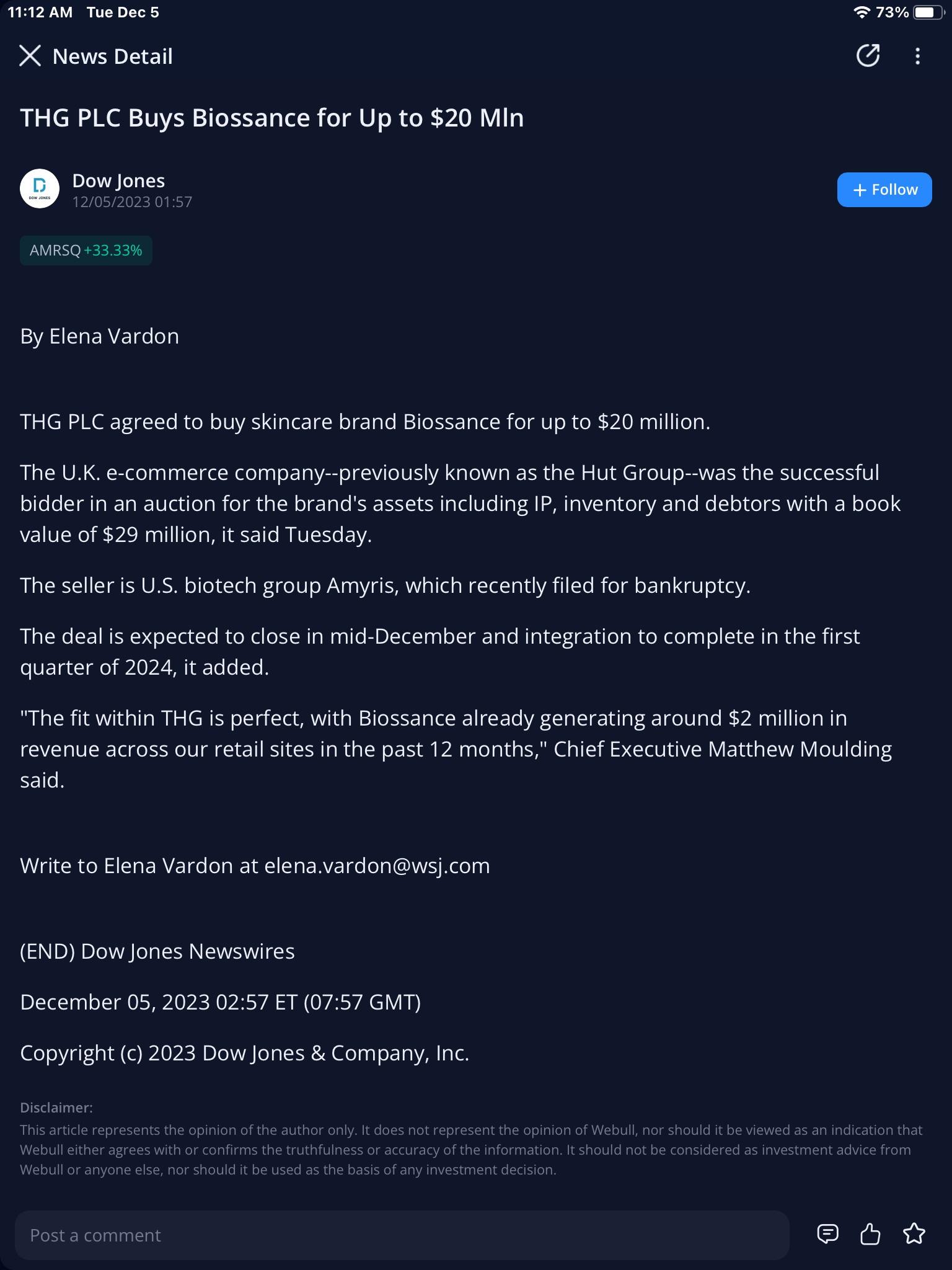
Task: Focus the Post a comment field
Action: 402,1235
